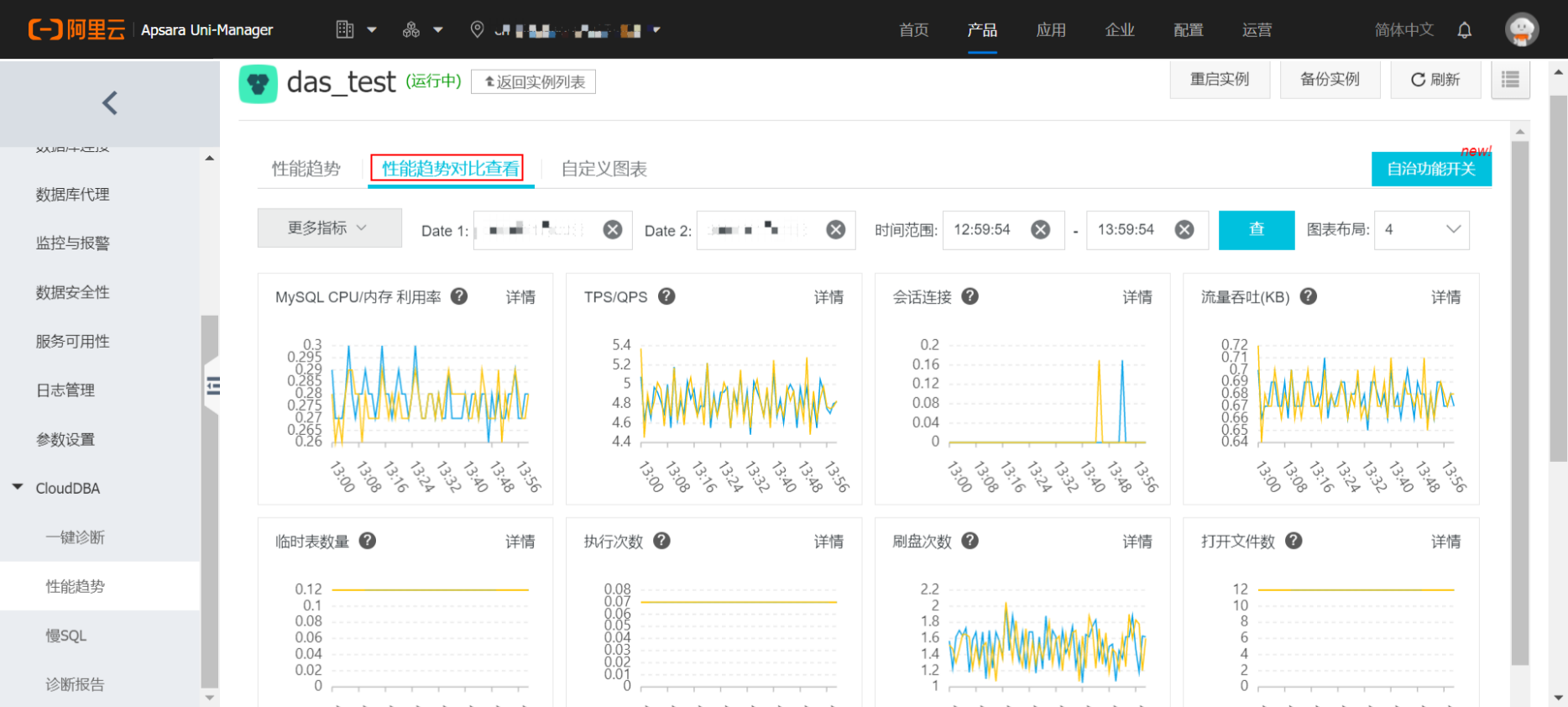Select 产品 in top navigation

click(982, 30)
